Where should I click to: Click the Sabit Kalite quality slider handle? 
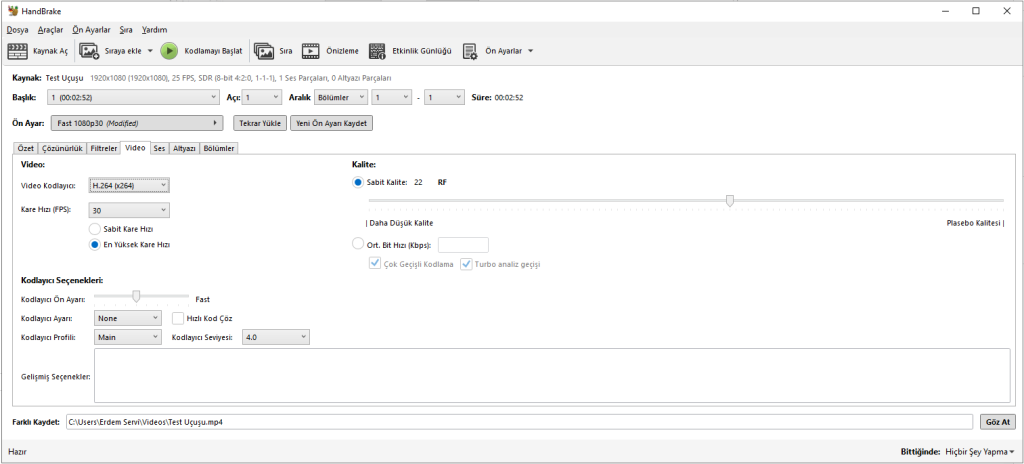729,200
